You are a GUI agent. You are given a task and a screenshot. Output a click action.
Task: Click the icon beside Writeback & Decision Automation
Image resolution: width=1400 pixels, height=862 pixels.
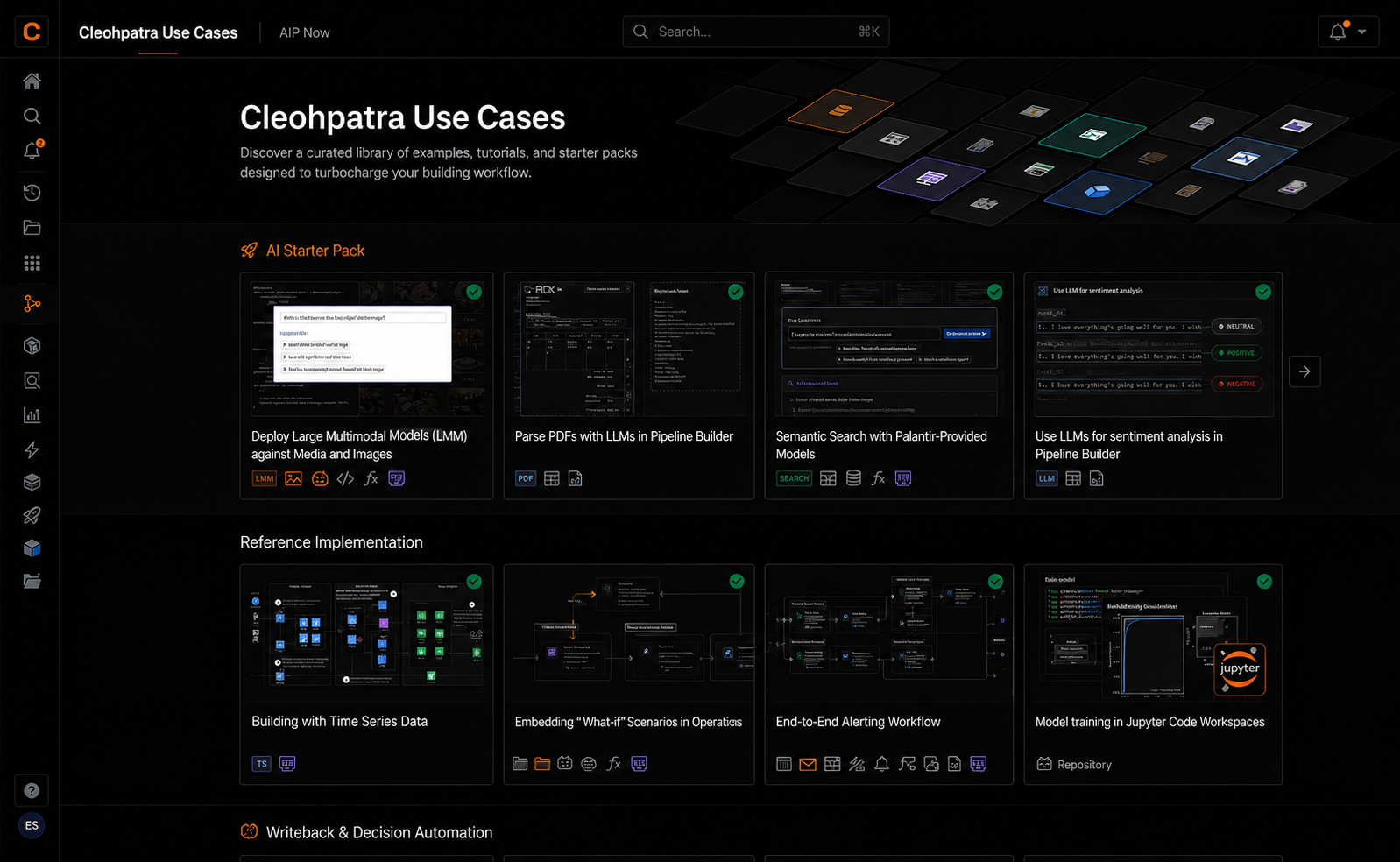pyautogui.click(x=250, y=832)
